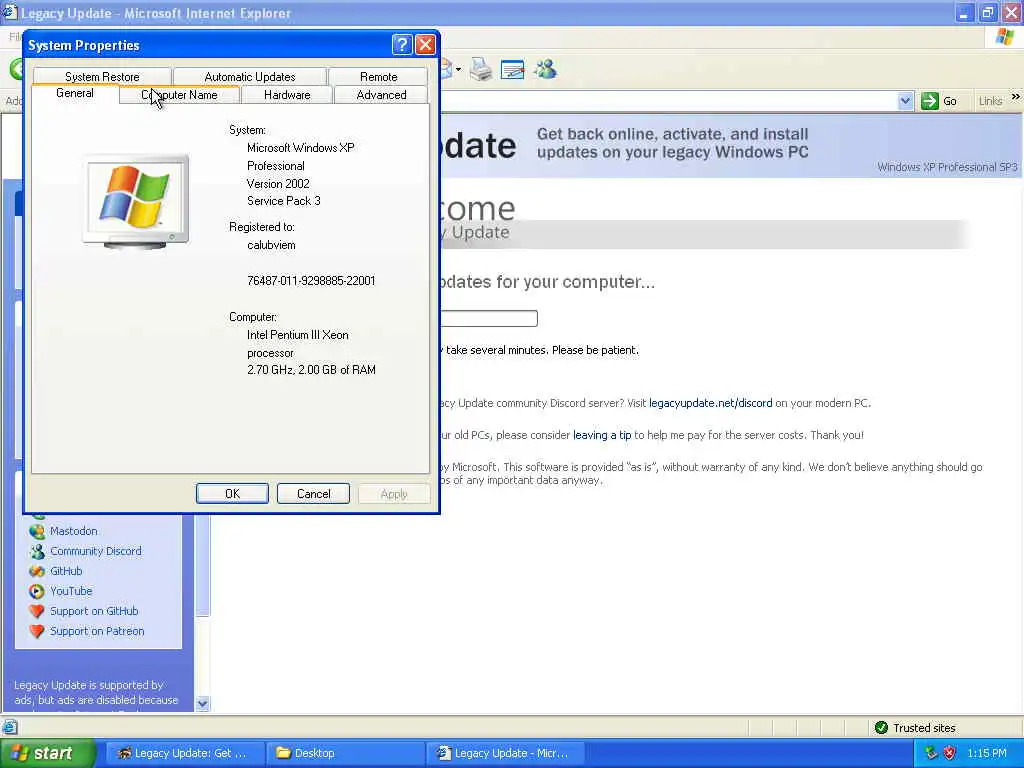This screenshot has height=768, width=1024.
Task: Follow the 'leaving a tip' link
Action: click(602, 435)
